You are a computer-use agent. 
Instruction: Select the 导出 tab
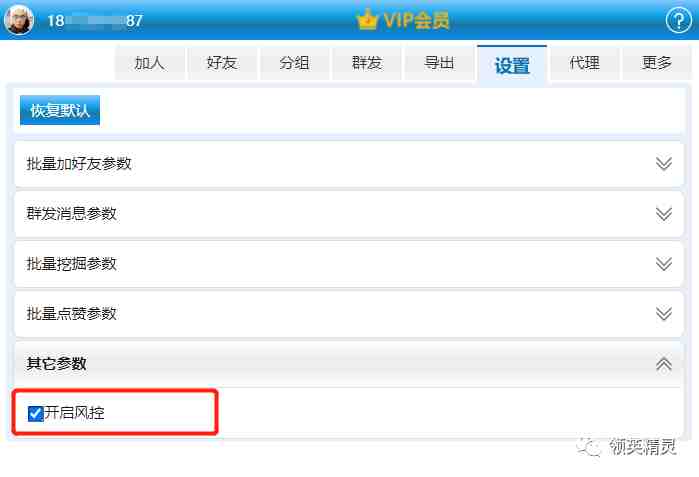[x=440, y=63]
